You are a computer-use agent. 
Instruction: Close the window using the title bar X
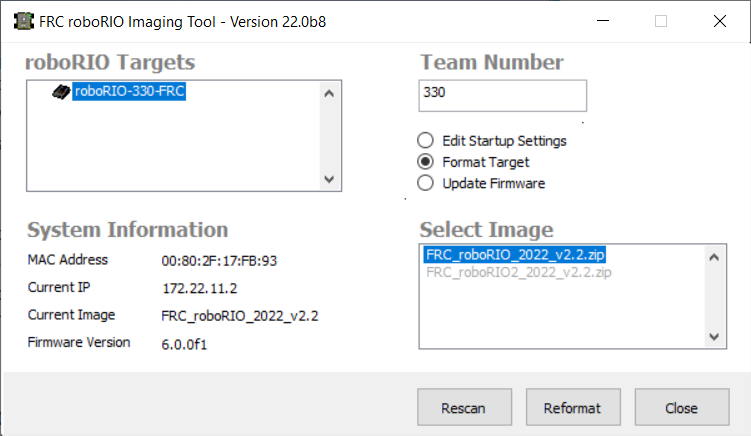click(720, 21)
